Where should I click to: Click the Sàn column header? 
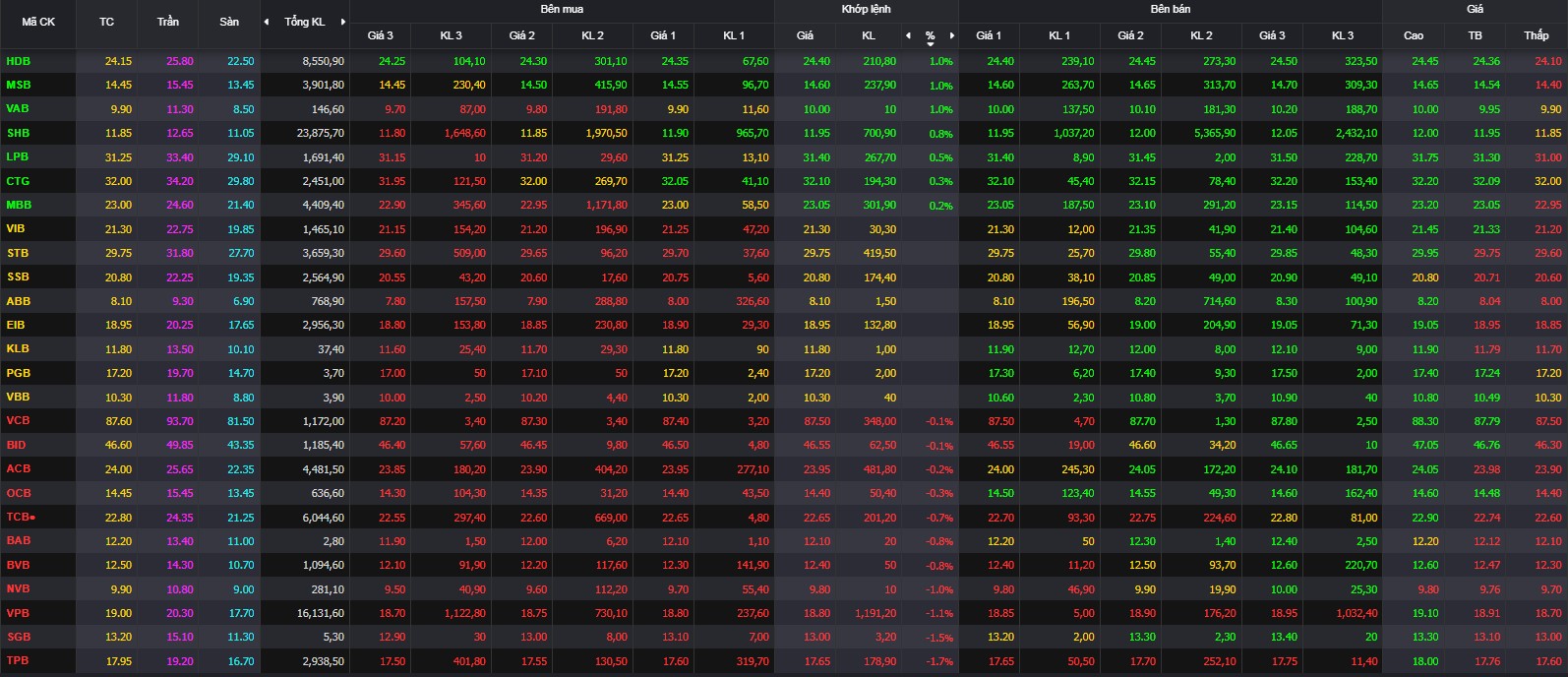coord(229,22)
